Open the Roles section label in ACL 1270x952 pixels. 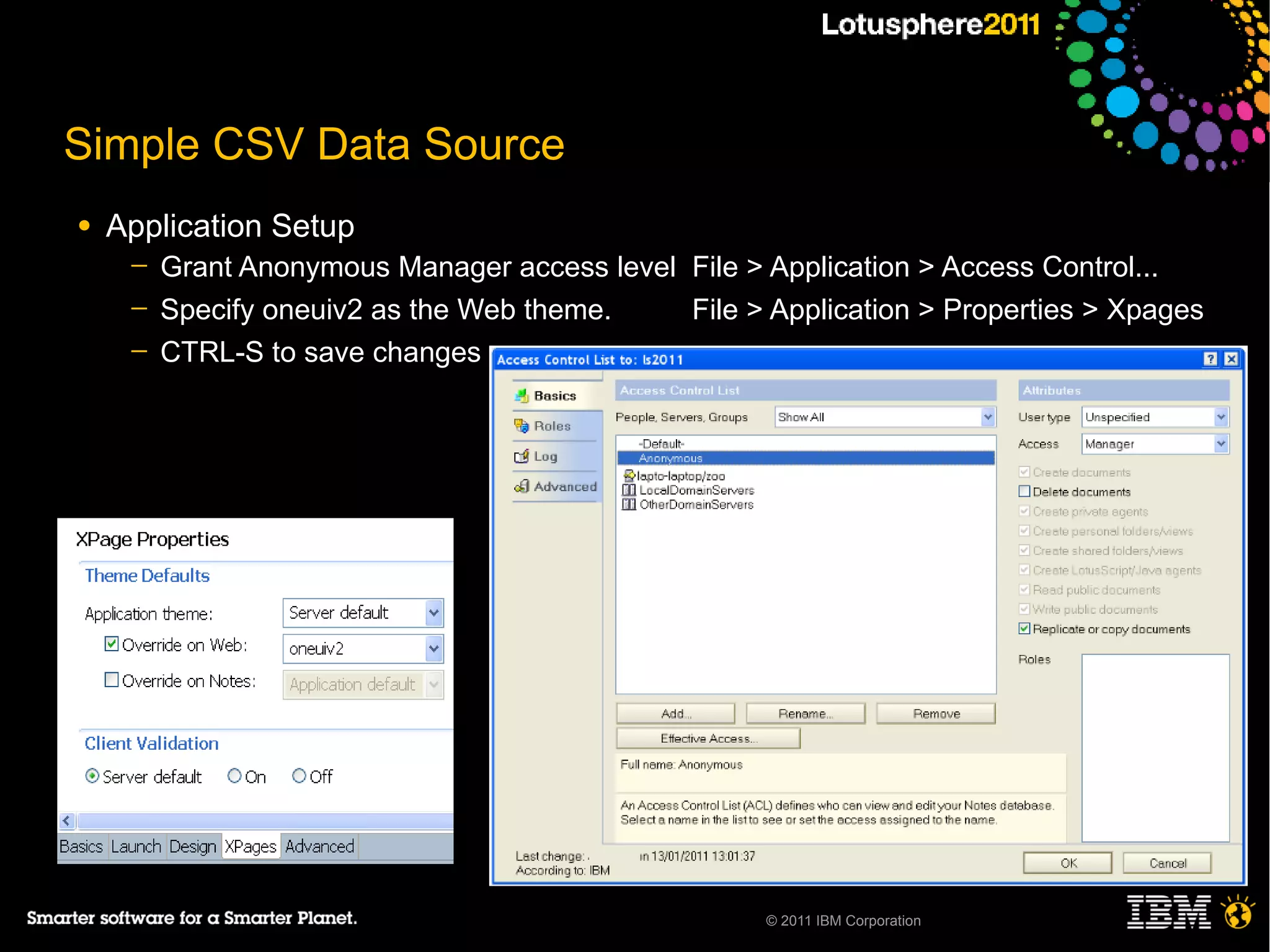tap(1034, 659)
